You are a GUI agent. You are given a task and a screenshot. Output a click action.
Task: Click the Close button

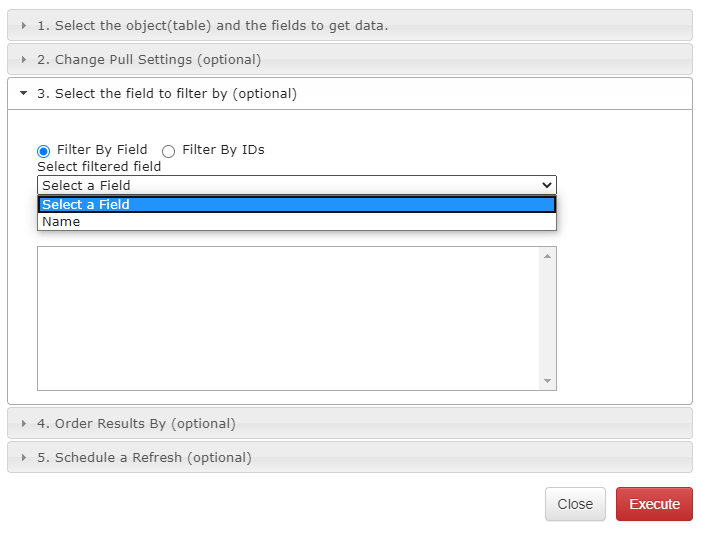point(575,504)
